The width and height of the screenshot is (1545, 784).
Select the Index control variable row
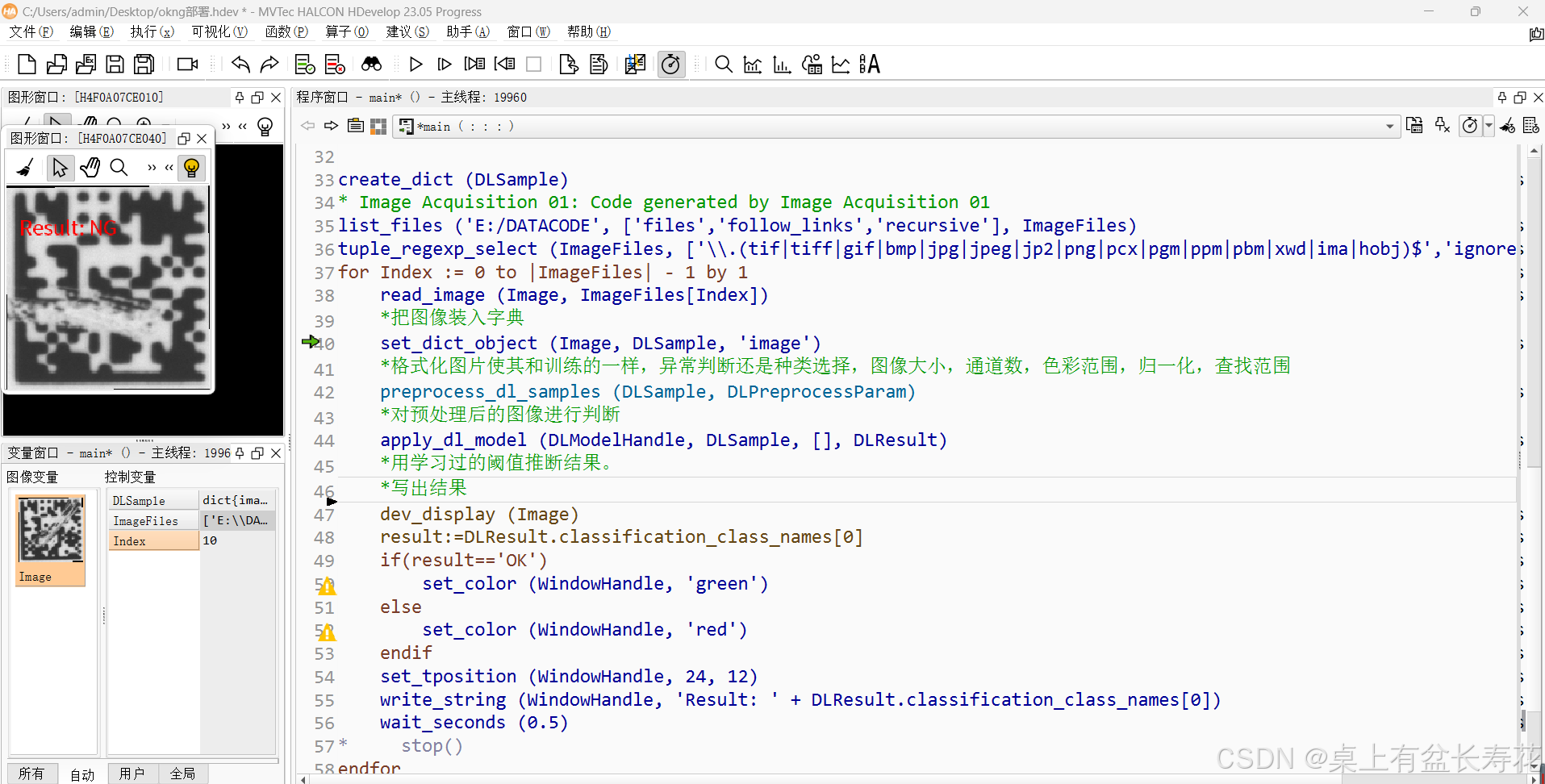(193, 540)
